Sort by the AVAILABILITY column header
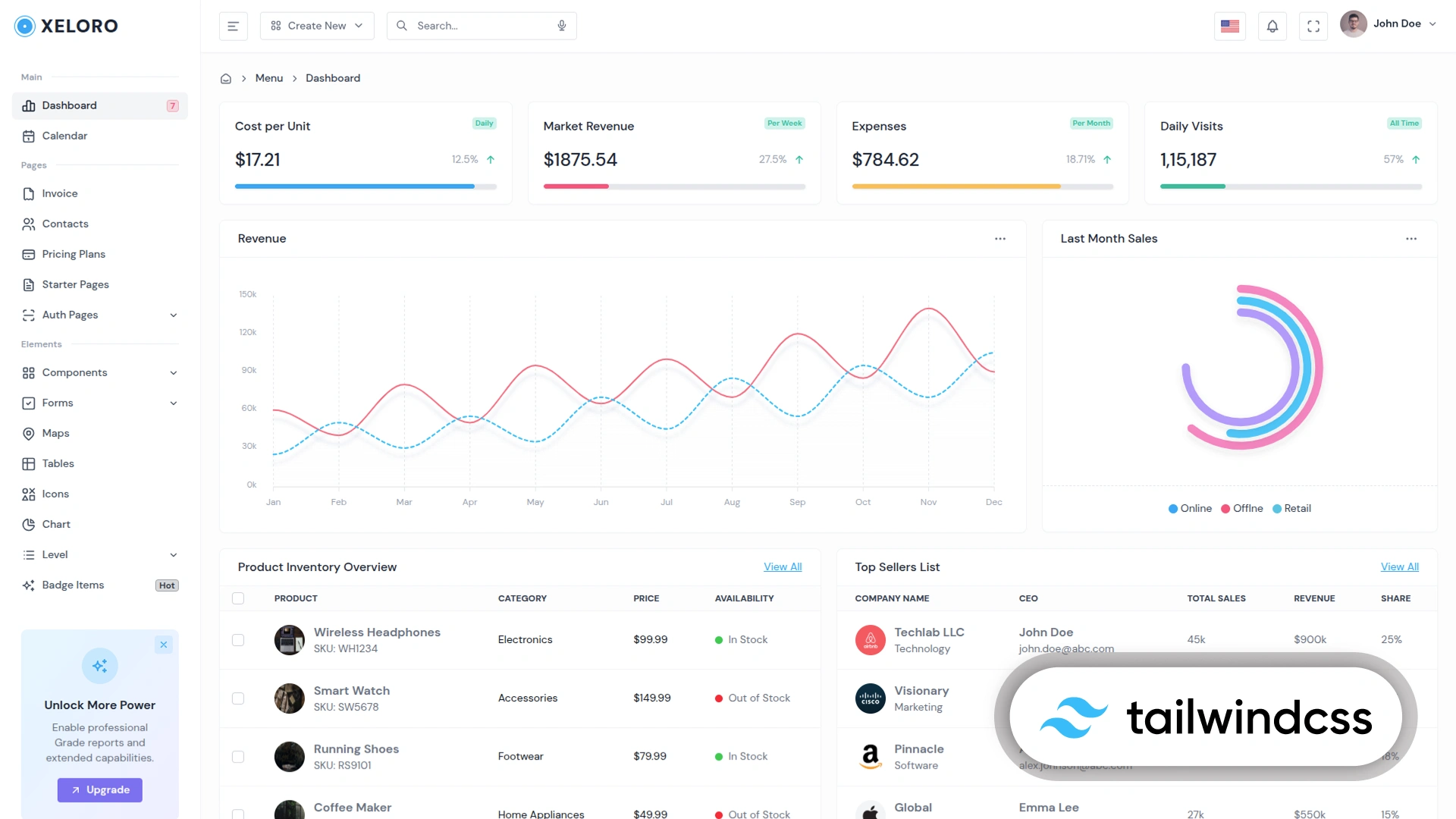Viewport: 1456px width, 819px height. tap(744, 598)
